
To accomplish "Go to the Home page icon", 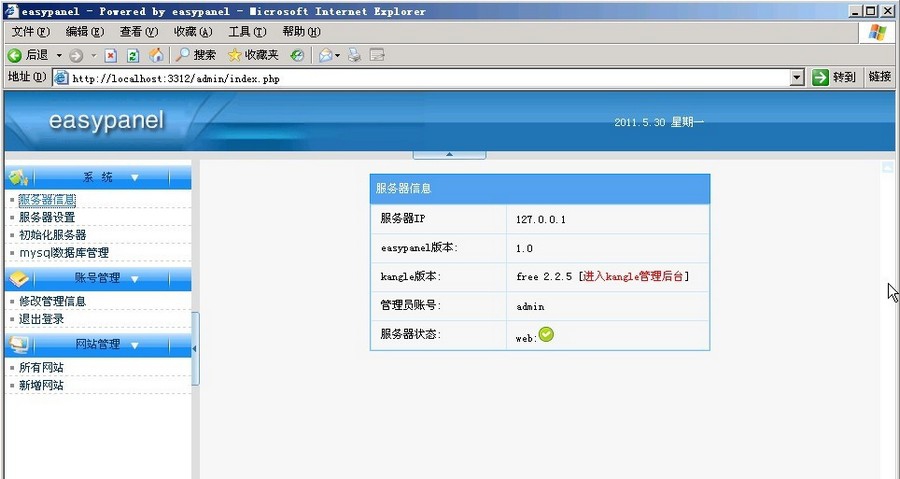I will 156,55.
